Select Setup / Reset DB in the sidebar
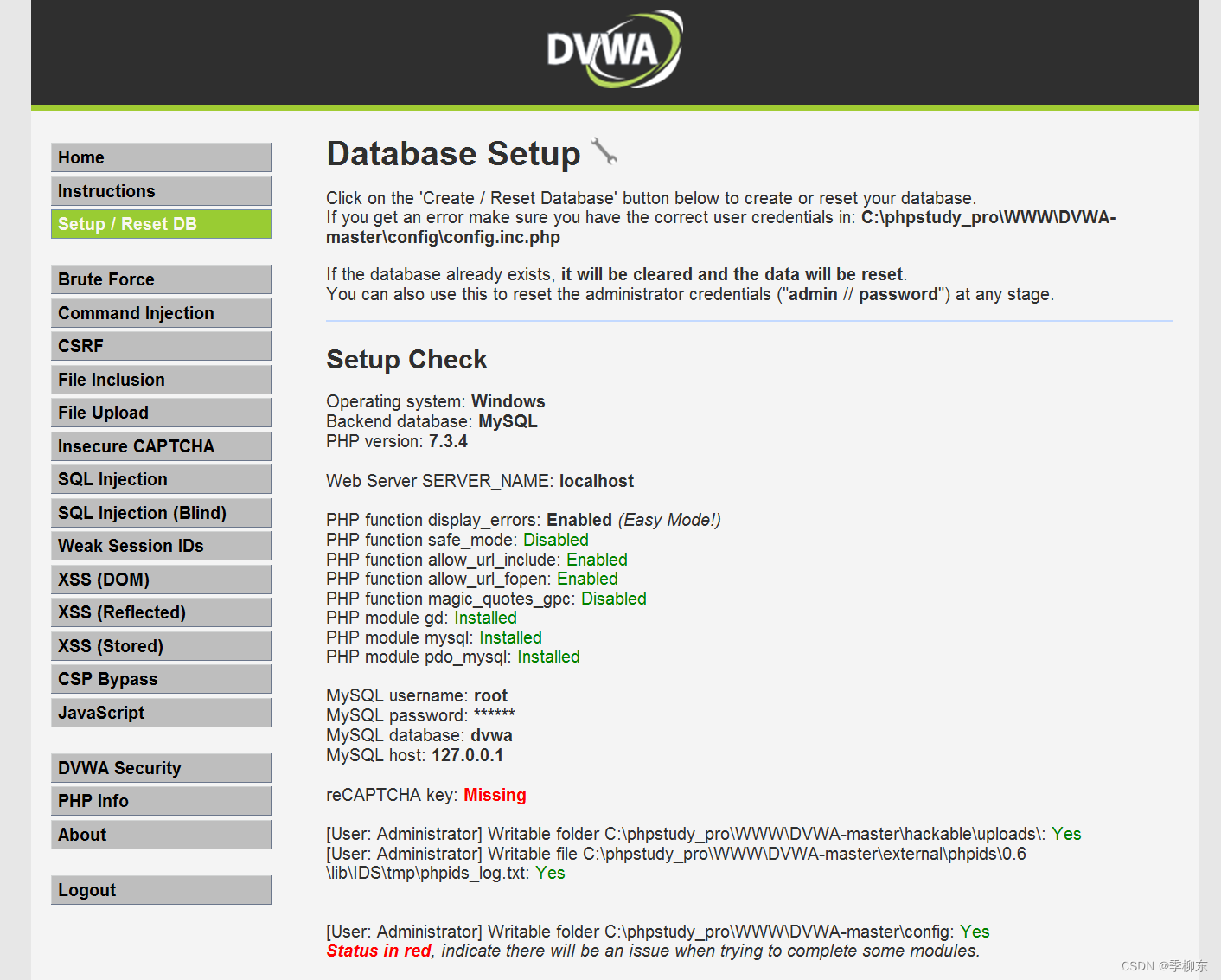Image resolution: width=1221 pixels, height=980 pixels. click(x=161, y=224)
